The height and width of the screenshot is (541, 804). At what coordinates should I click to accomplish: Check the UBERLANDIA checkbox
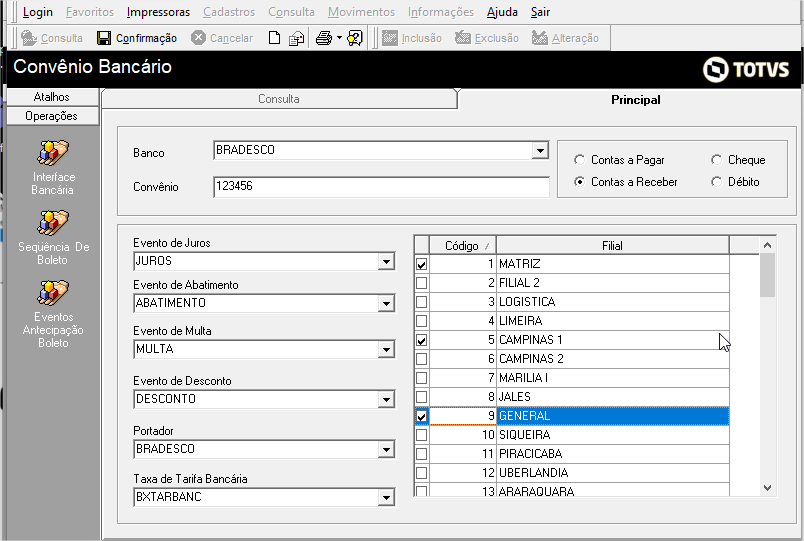[x=421, y=473]
